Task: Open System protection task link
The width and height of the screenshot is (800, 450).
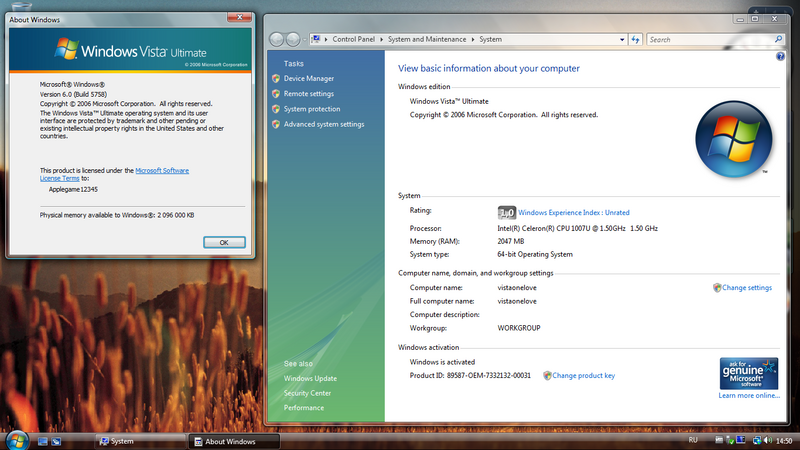Action: (x=312, y=109)
